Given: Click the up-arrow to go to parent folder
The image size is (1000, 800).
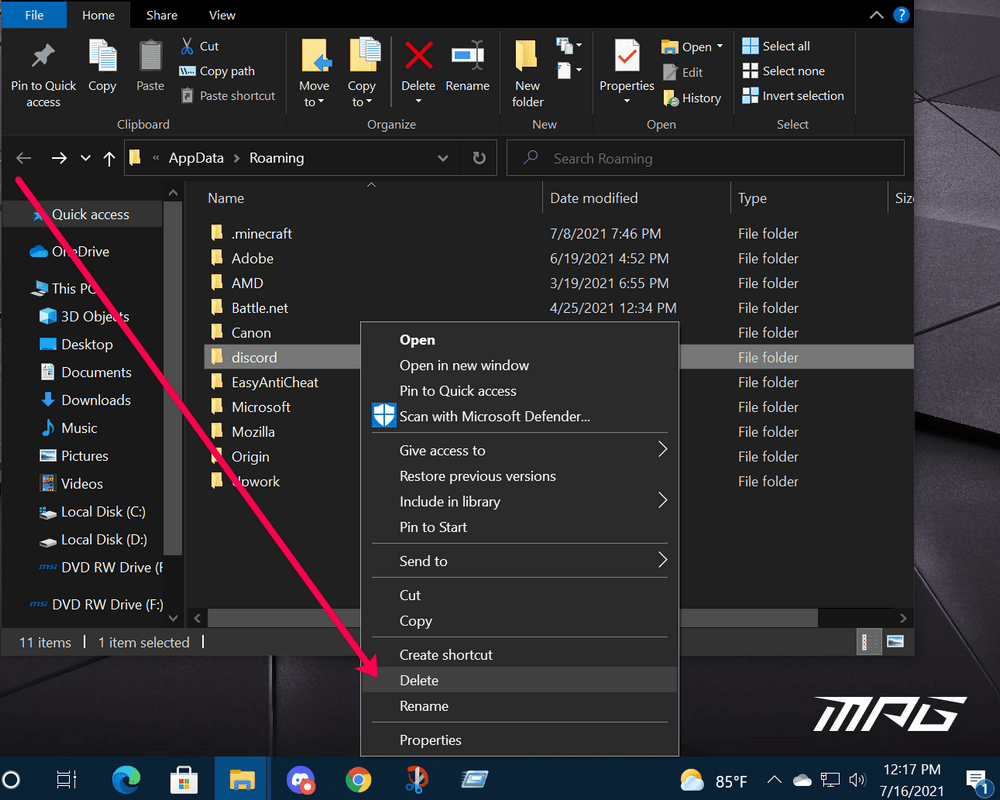Looking at the screenshot, I should click(110, 157).
